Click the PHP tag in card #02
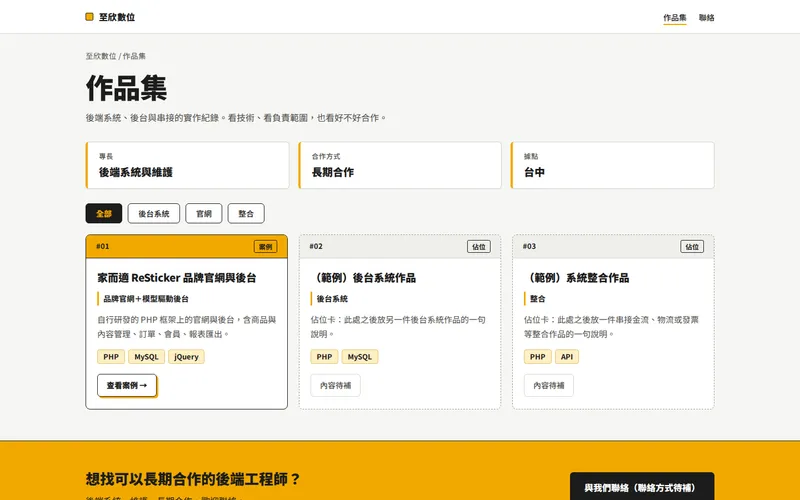Viewport: 800px width, 500px height. tap(324, 357)
